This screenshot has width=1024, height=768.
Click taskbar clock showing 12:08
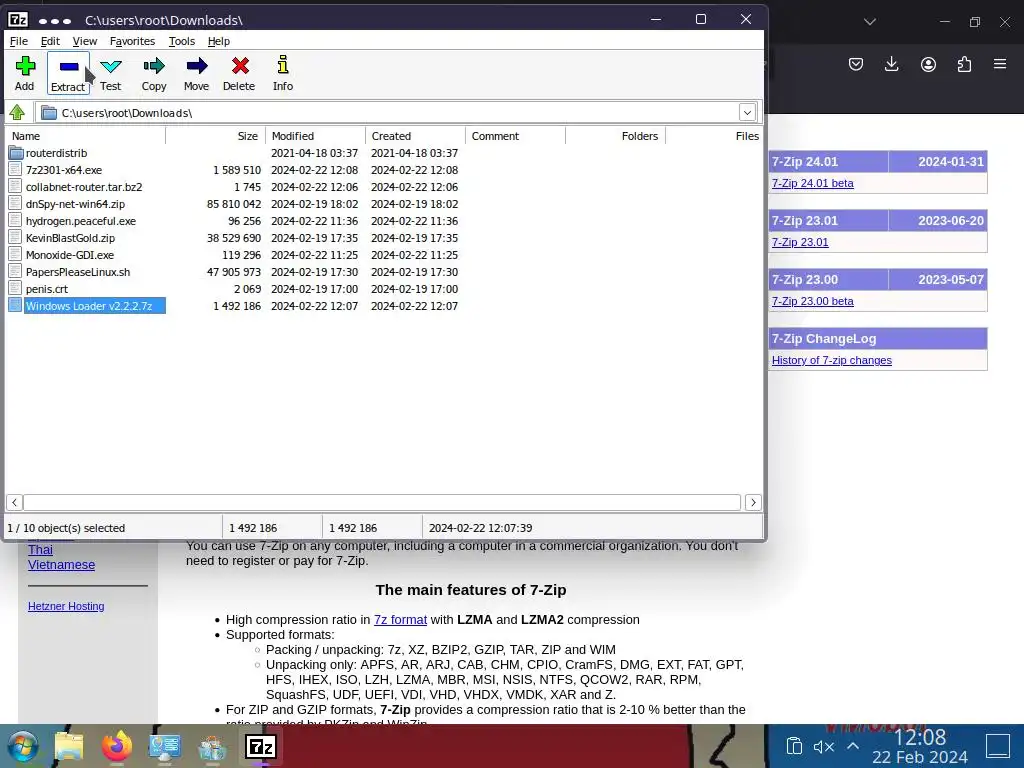(920, 738)
